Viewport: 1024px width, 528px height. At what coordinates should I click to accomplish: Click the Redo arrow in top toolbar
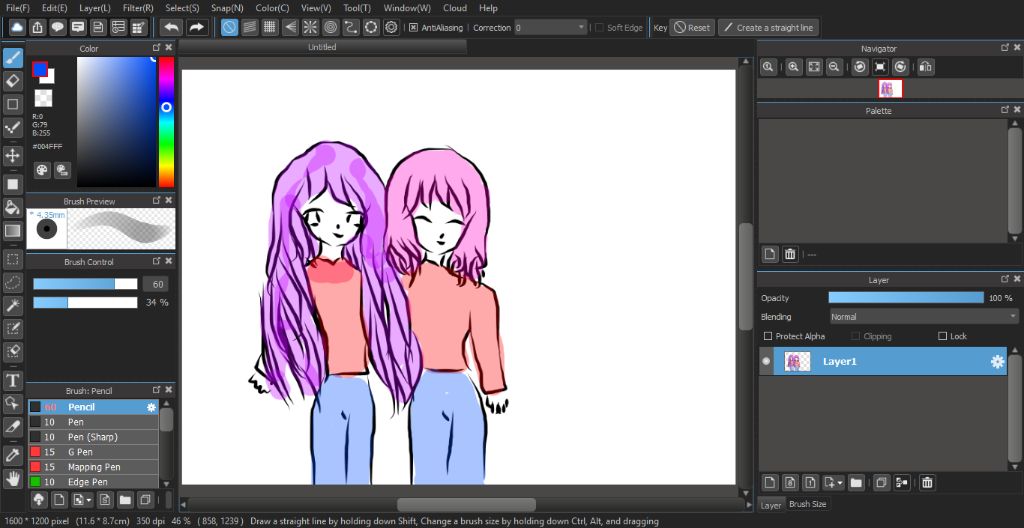point(195,27)
